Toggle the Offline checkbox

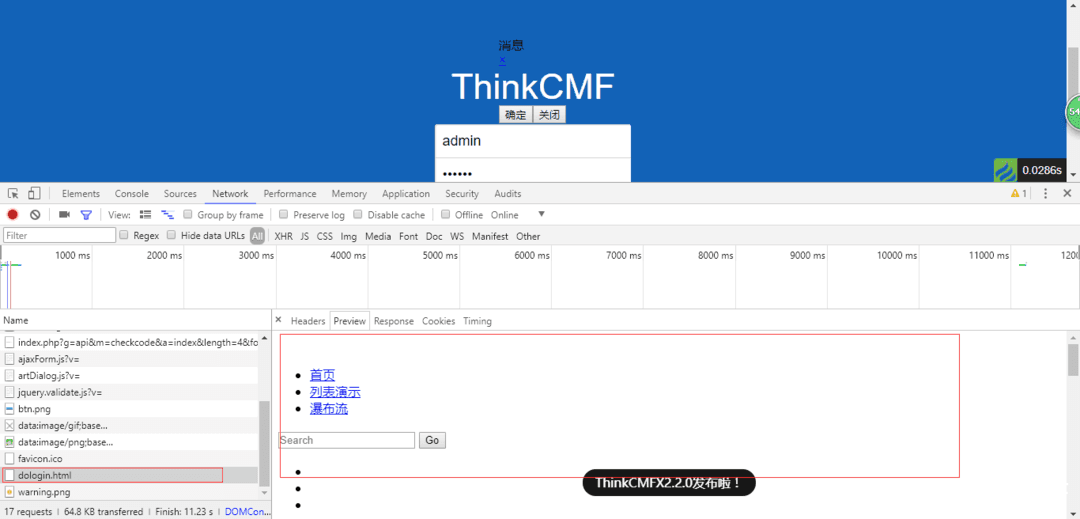pos(446,215)
